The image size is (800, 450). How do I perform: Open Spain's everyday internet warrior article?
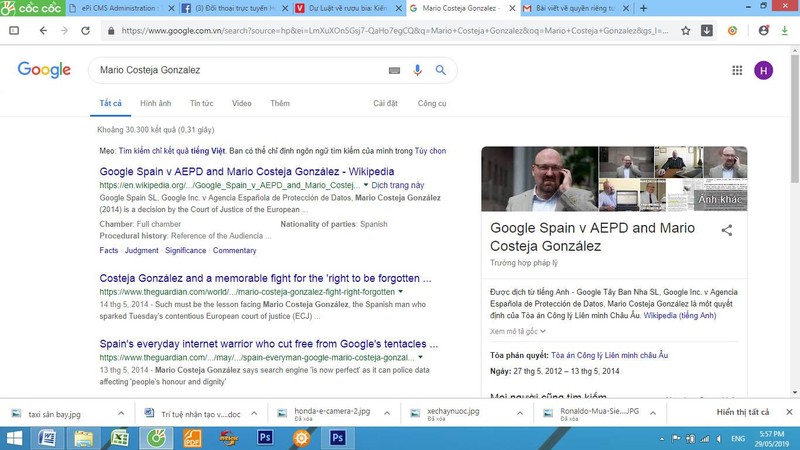coord(268,344)
